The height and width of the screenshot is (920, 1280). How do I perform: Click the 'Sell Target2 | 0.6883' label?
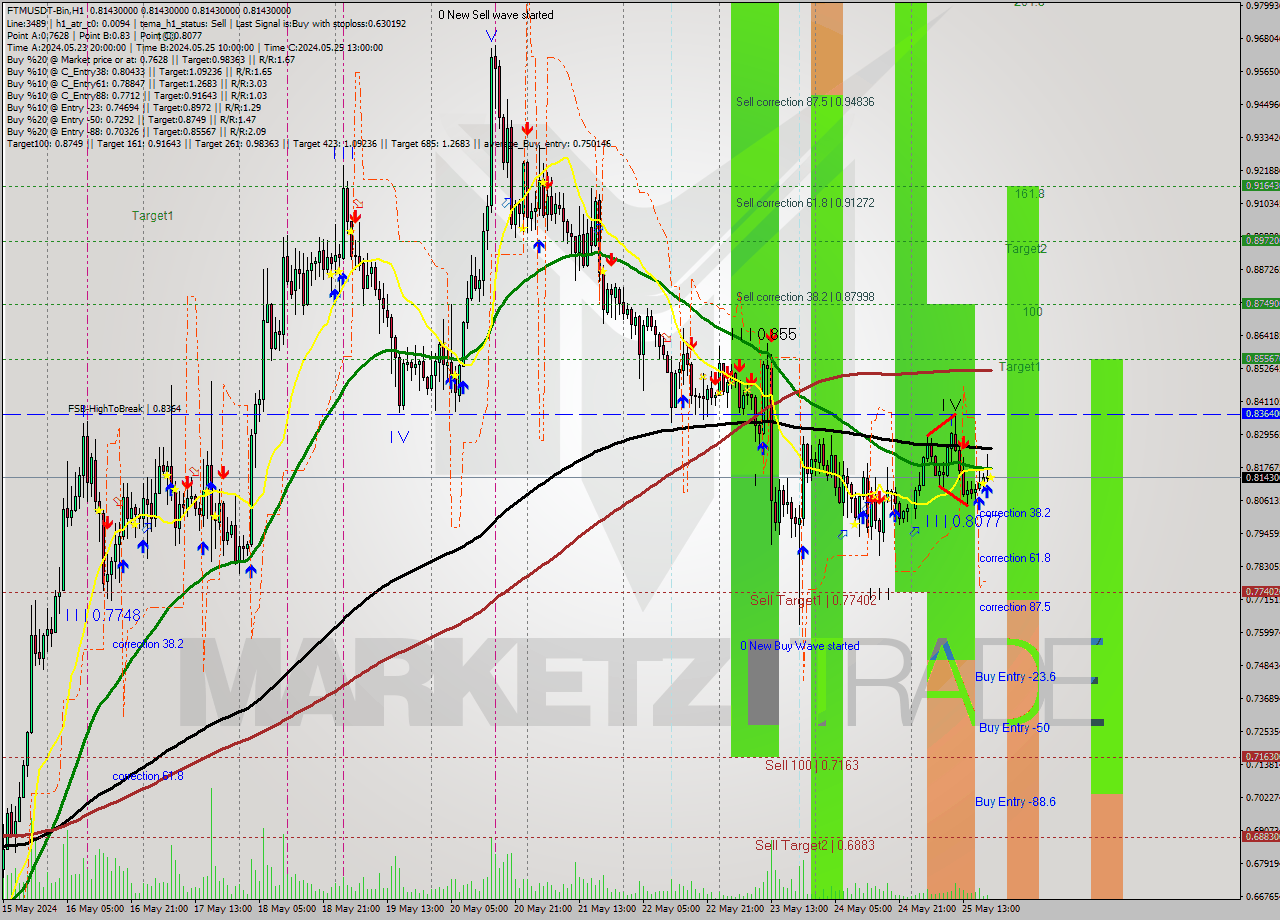(815, 845)
